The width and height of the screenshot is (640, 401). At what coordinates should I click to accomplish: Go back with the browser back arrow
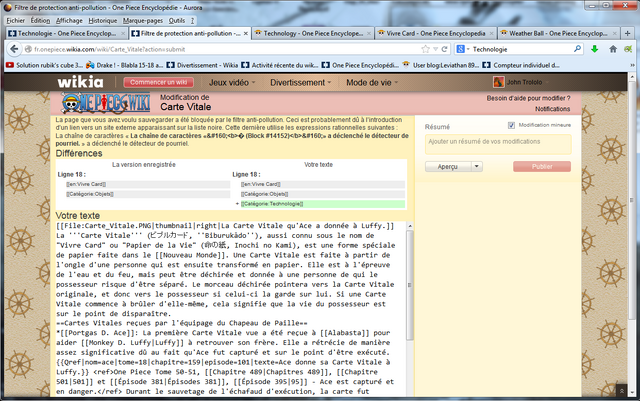click(14, 49)
